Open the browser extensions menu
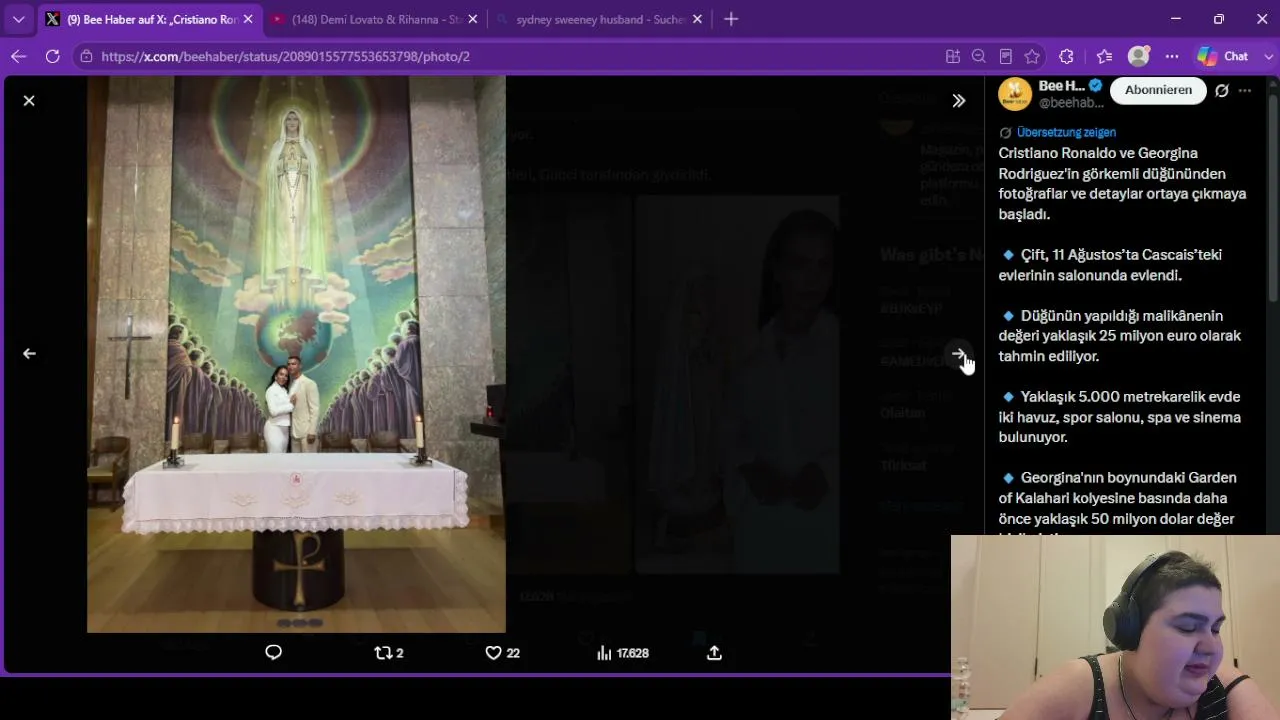 (1066, 56)
